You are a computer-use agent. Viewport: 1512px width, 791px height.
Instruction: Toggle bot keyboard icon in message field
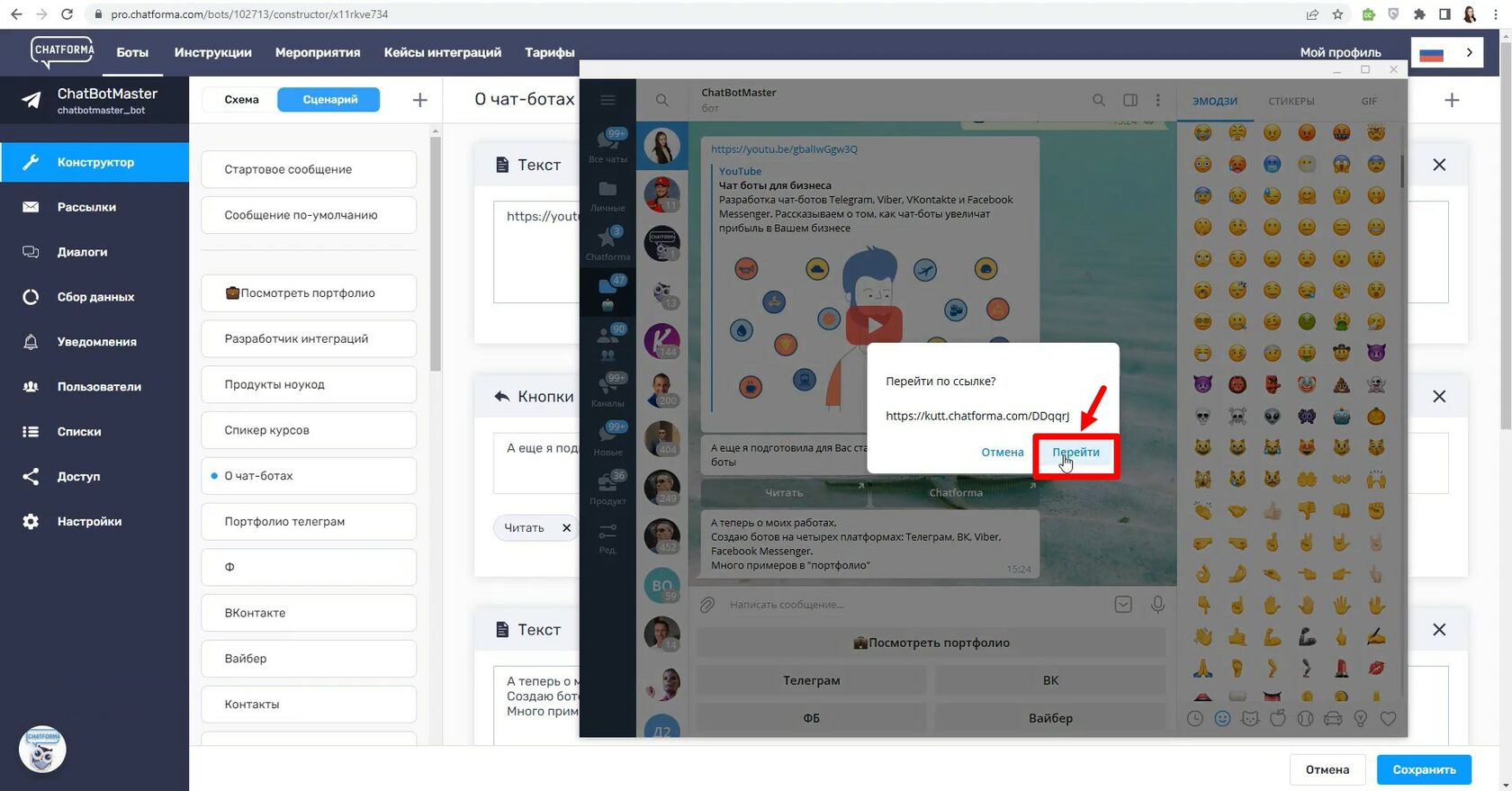(x=1123, y=605)
